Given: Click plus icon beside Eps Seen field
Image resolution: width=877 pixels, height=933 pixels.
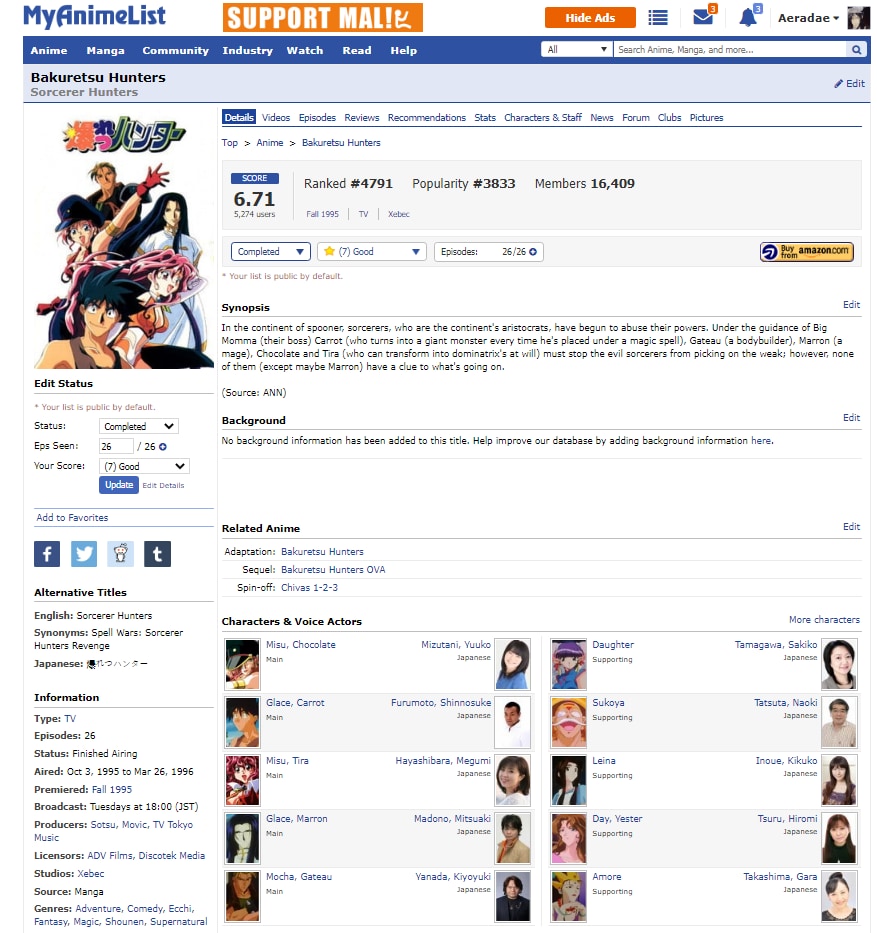Looking at the screenshot, I should pos(162,446).
